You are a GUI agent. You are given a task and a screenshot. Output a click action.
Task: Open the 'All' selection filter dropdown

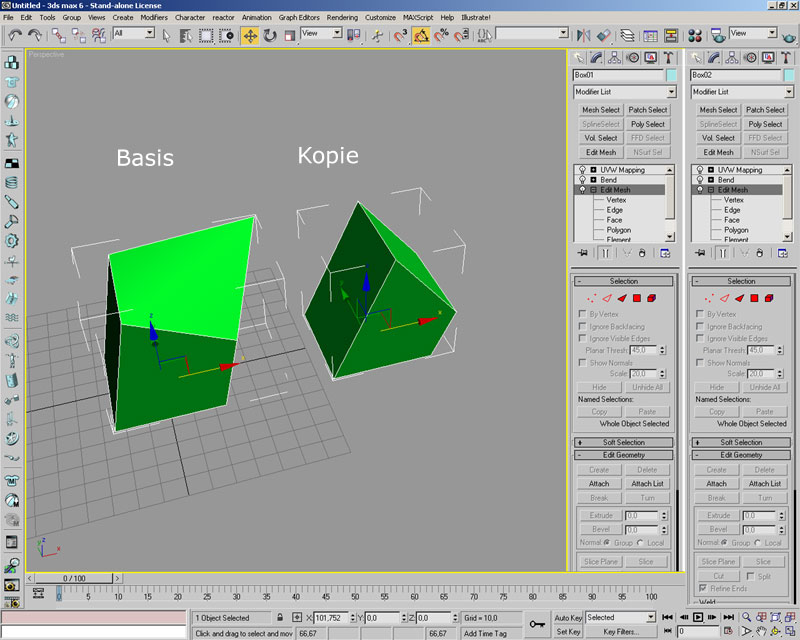click(134, 34)
